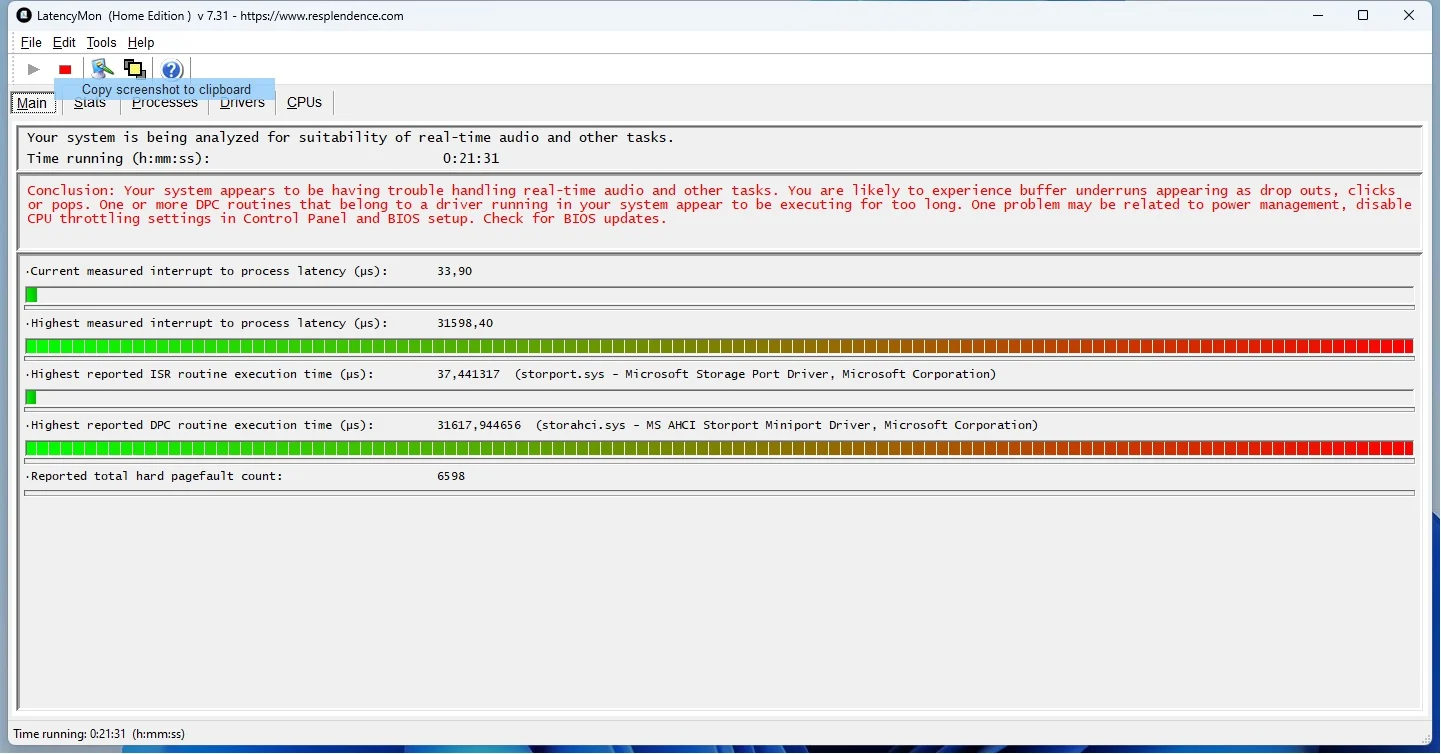Open the Tools menu
The height and width of the screenshot is (754, 1441).
click(x=101, y=42)
